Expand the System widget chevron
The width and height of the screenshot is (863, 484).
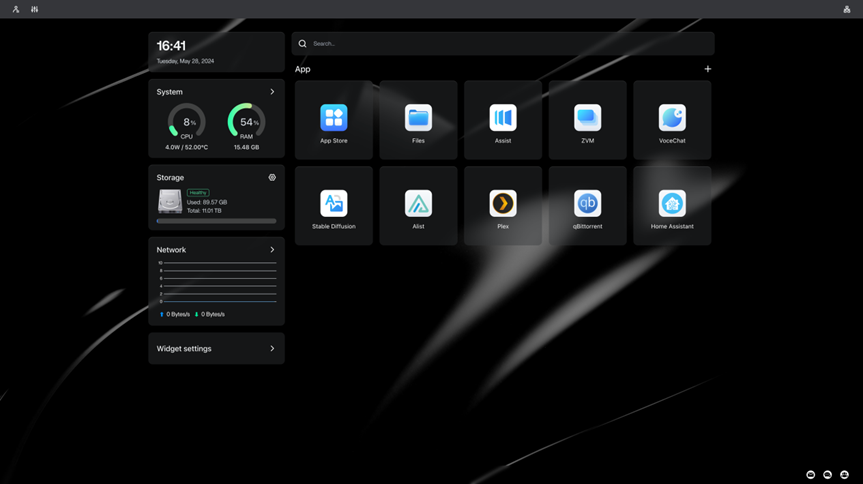pos(272,92)
